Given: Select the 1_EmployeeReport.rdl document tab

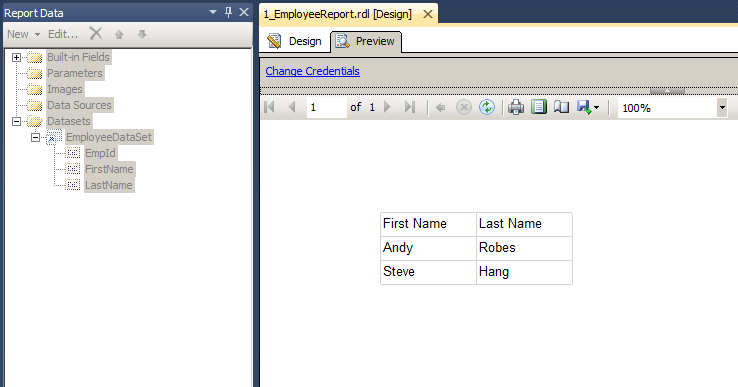Looking at the screenshot, I should coord(338,14).
